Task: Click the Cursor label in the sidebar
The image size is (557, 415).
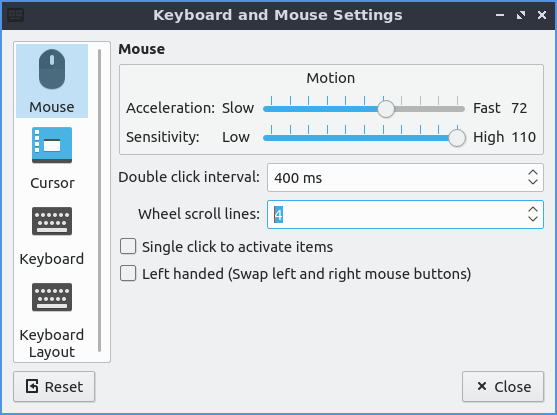Action: [x=53, y=183]
